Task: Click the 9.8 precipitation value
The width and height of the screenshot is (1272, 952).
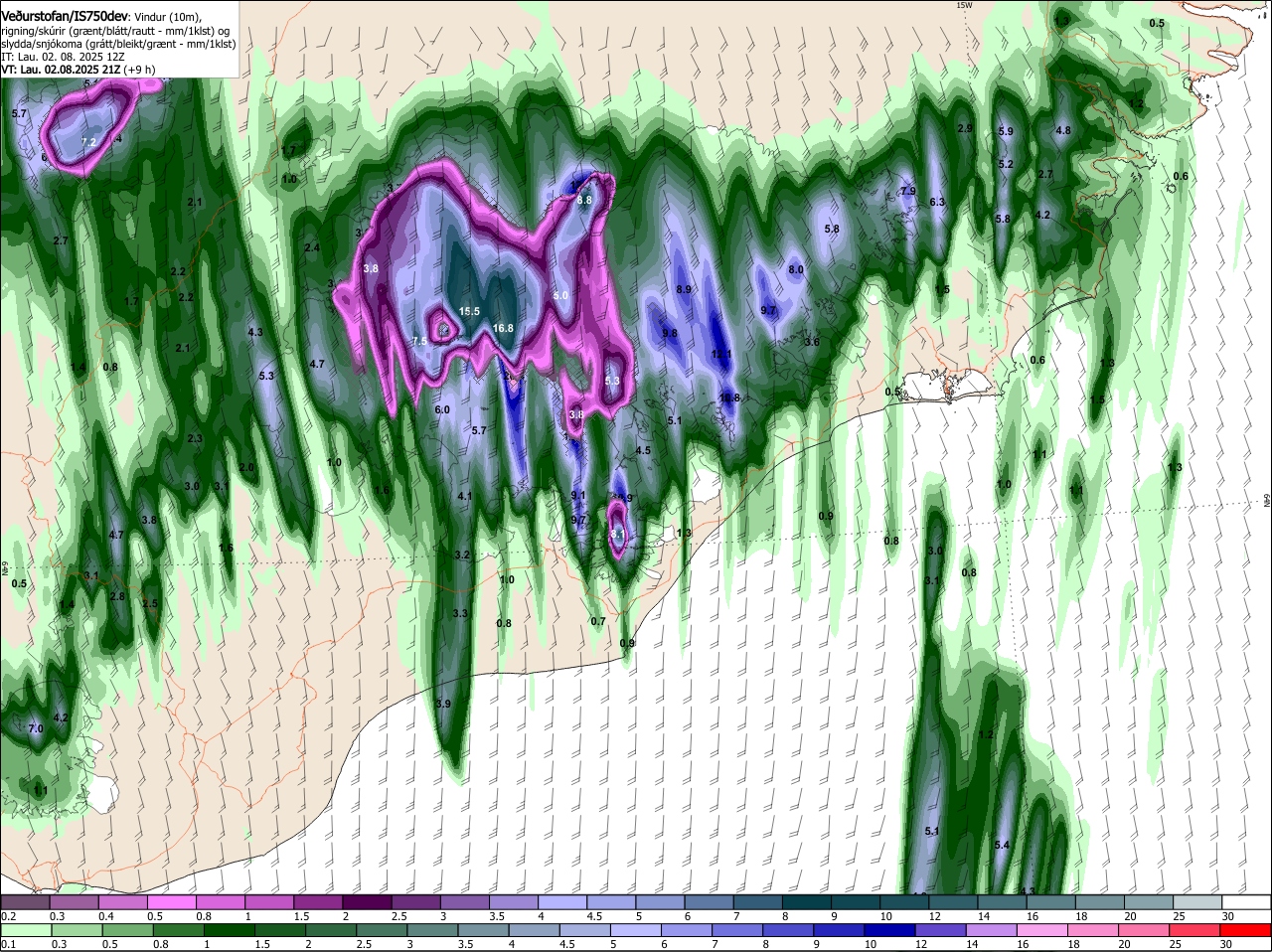Action: [670, 333]
